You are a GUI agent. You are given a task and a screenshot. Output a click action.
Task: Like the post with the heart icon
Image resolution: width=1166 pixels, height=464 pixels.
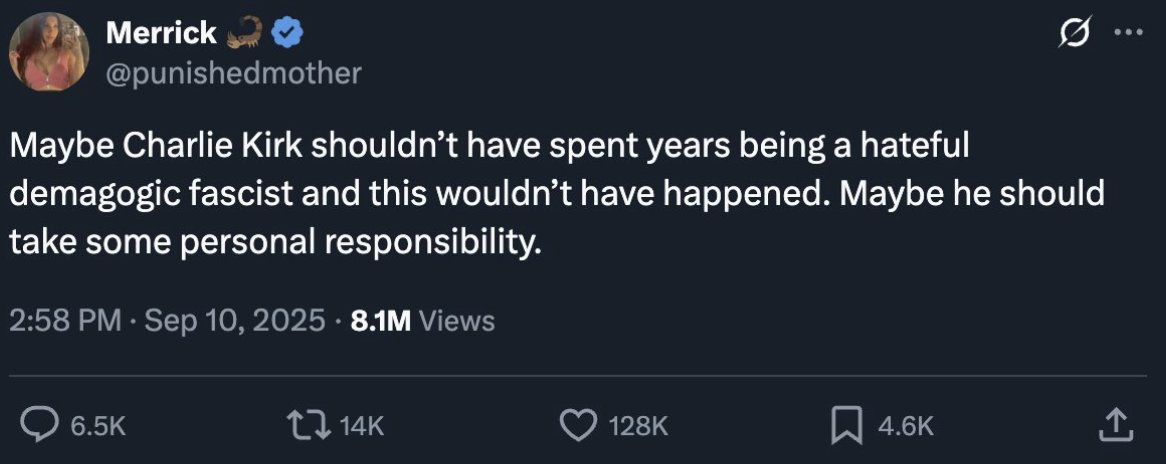click(576, 426)
